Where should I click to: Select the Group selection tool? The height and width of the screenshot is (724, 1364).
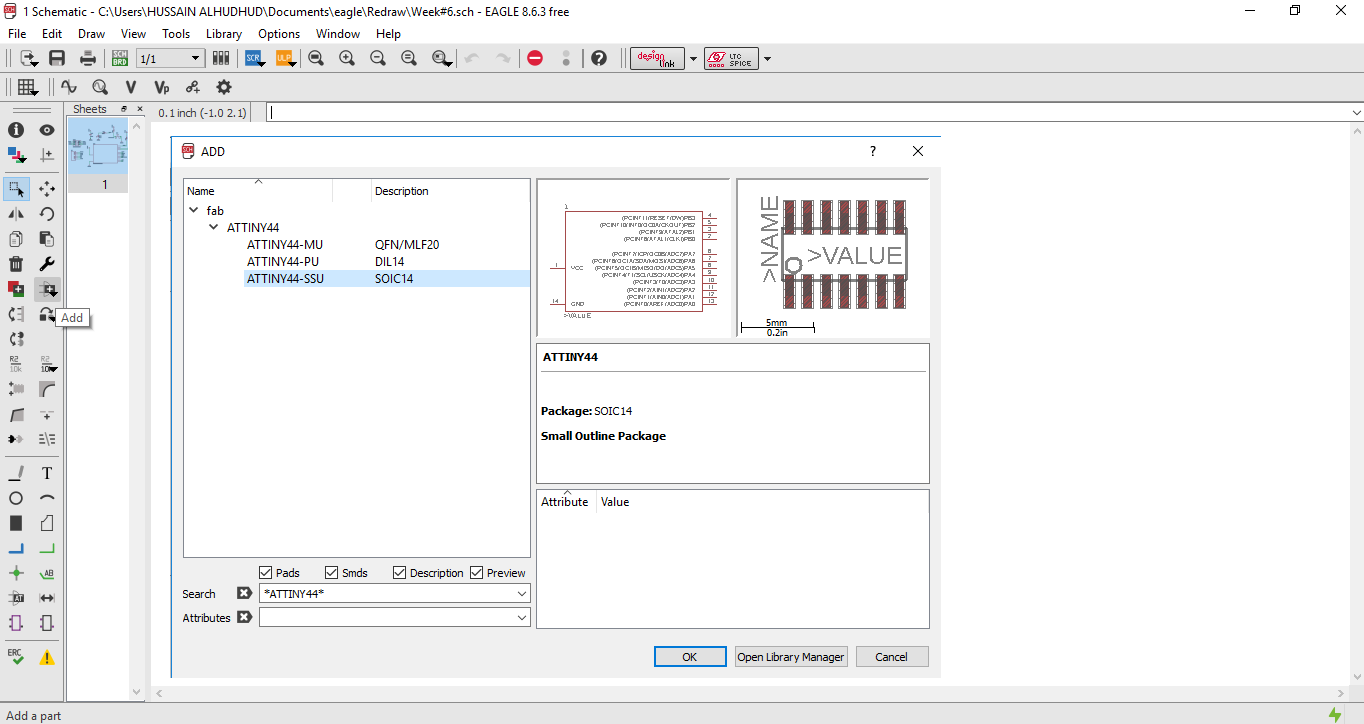point(16,188)
